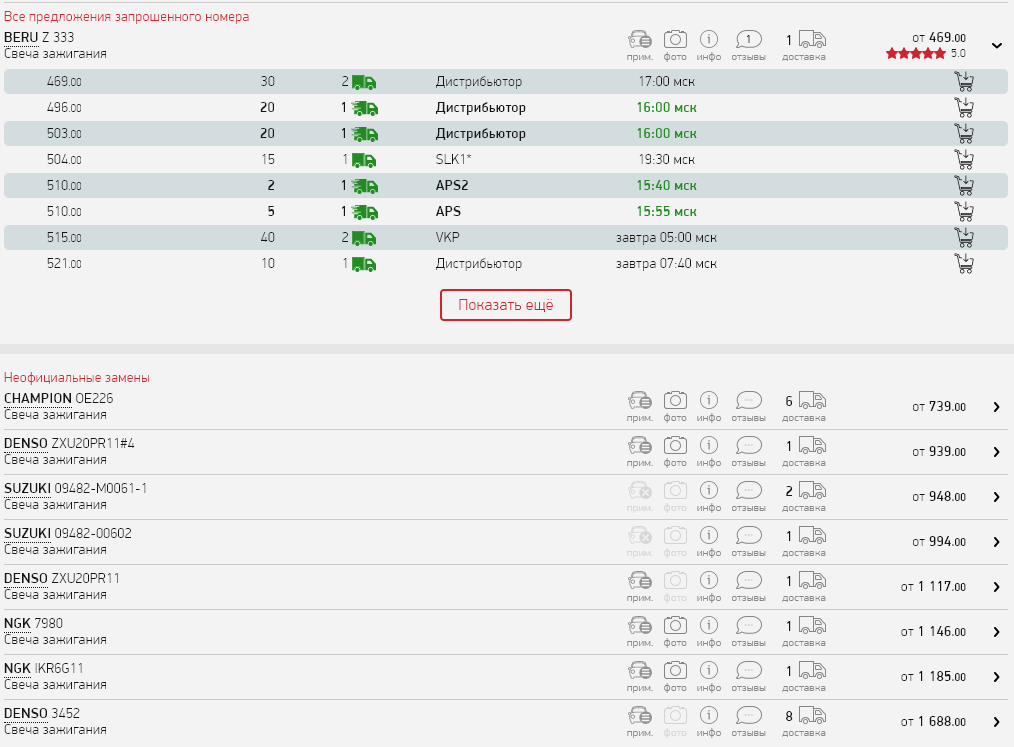Image resolution: width=1014 pixels, height=747 pixels.
Task: Open reviews for SUZUKI 09482-00602
Action: (x=748, y=541)
